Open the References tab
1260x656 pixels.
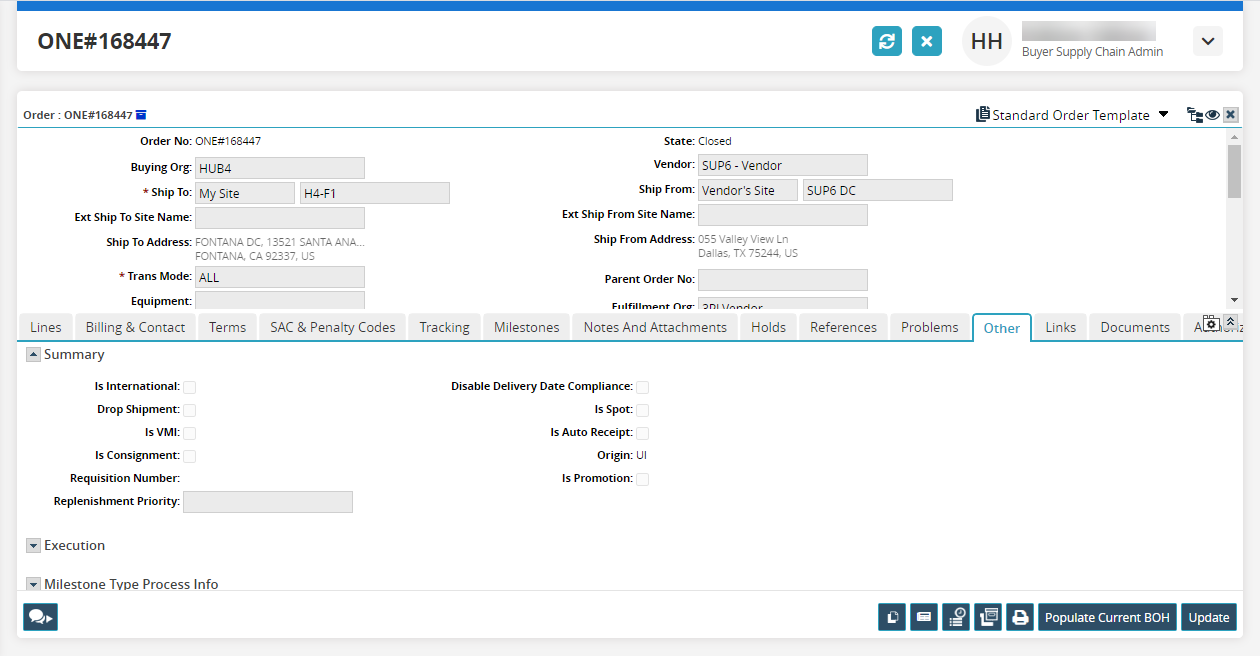(843, 327)
